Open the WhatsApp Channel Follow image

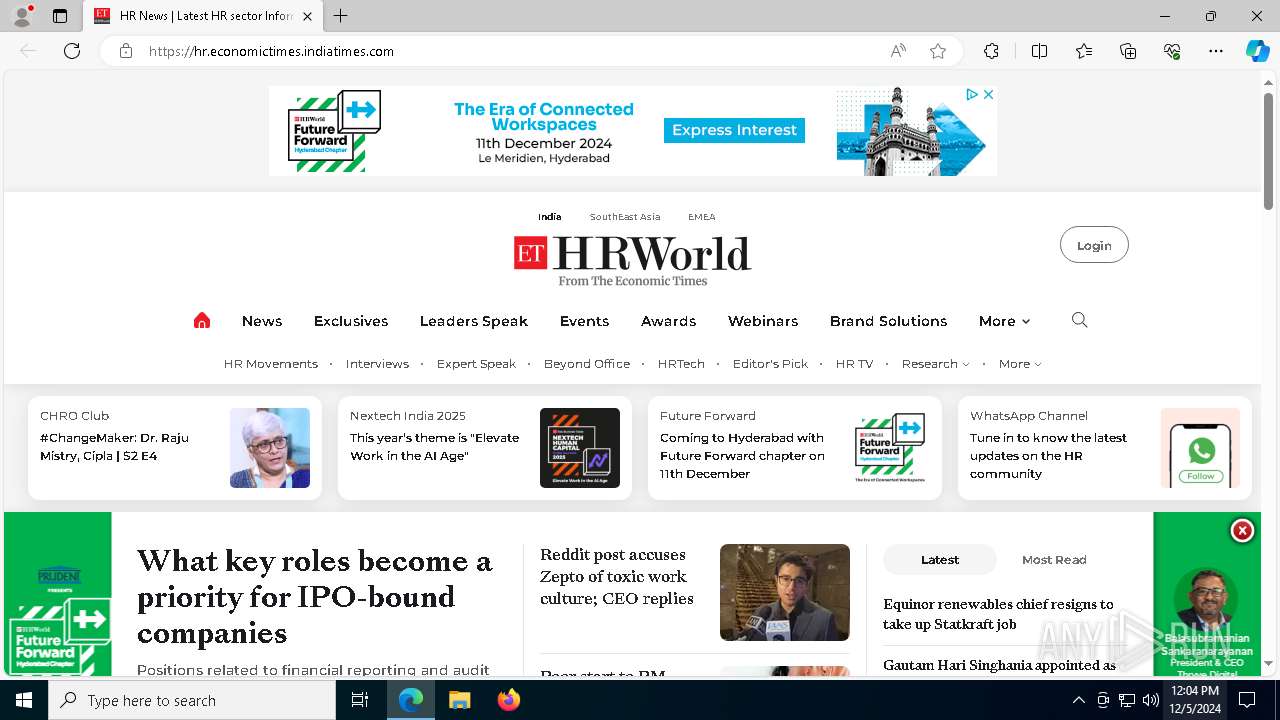point(1200,448)
